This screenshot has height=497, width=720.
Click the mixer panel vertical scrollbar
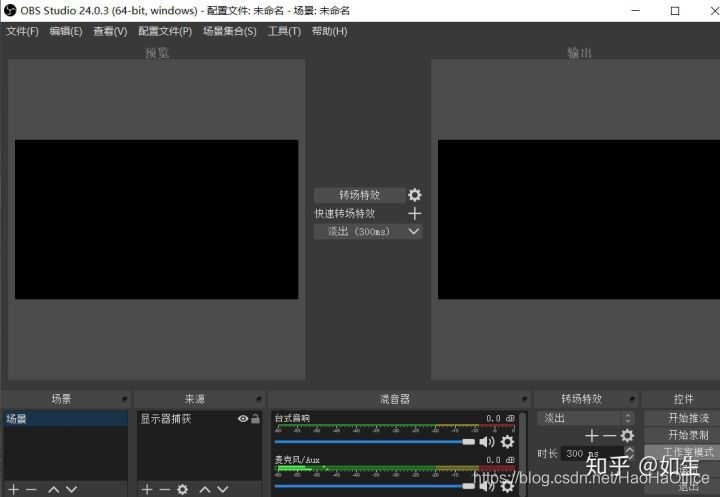[523, 454]
